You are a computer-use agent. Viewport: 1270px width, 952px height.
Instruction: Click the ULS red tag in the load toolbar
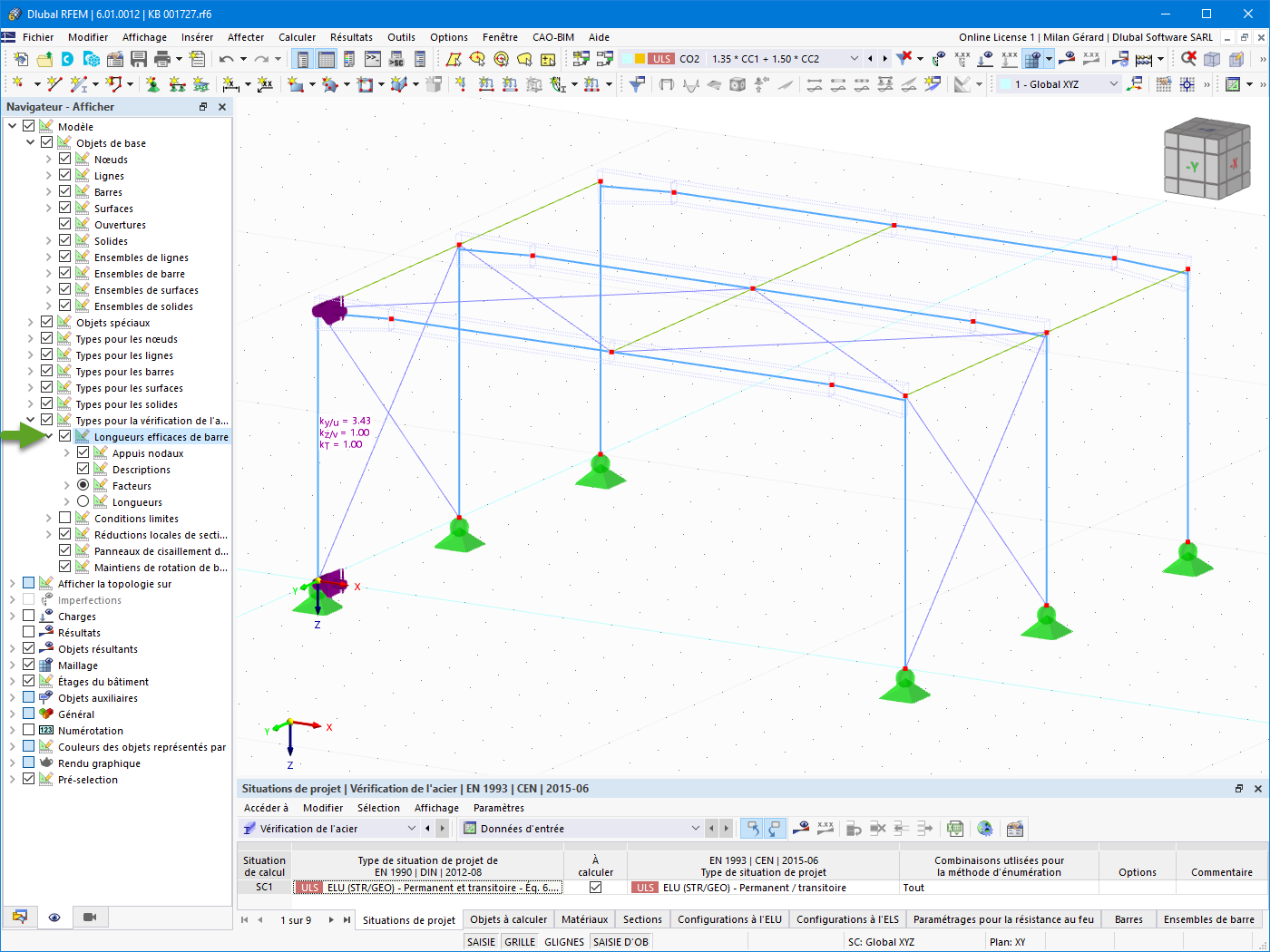pyautogui.click(x=662, y=59)
